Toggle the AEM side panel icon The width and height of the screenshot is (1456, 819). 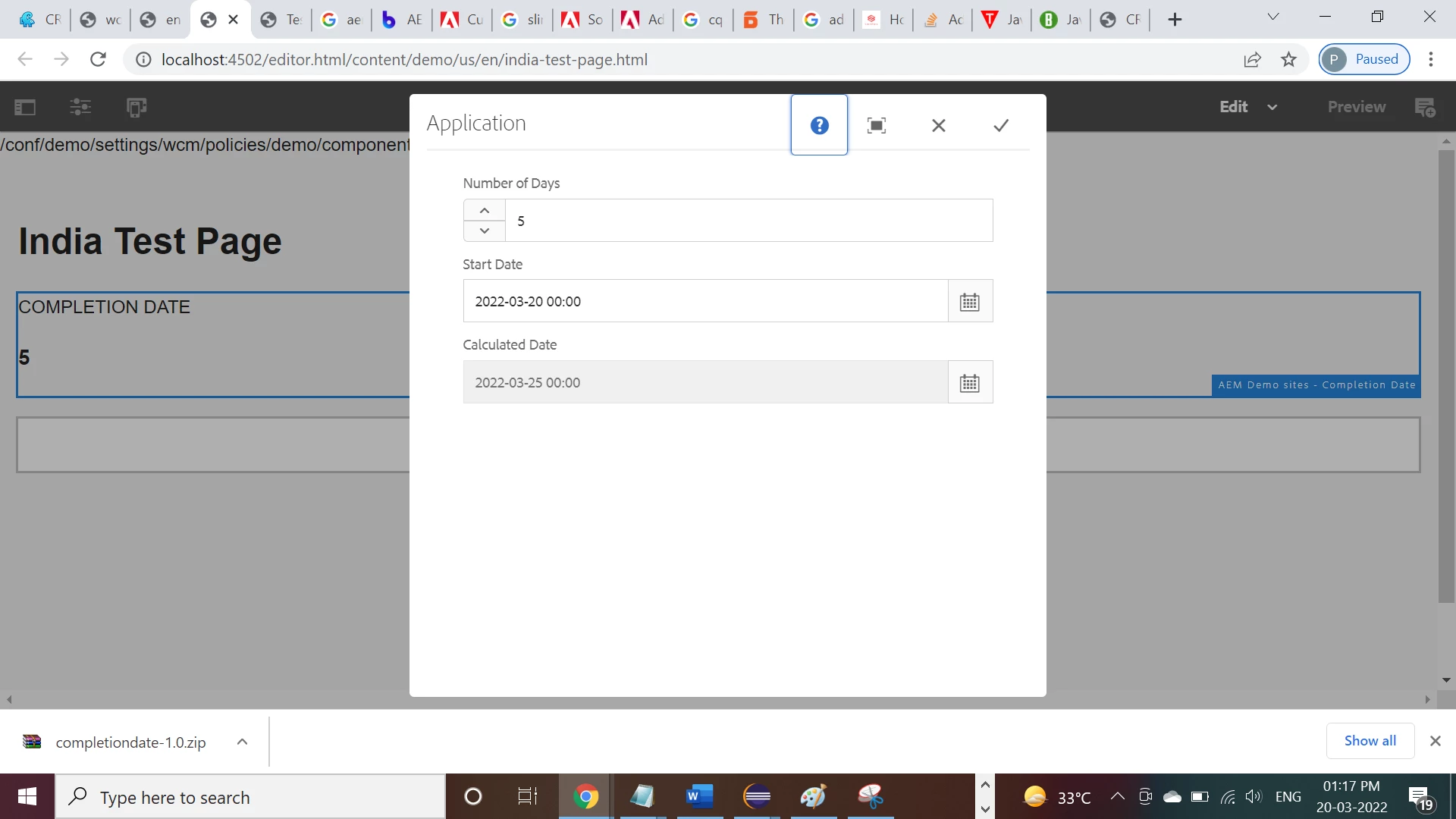(x=25, y=107)
